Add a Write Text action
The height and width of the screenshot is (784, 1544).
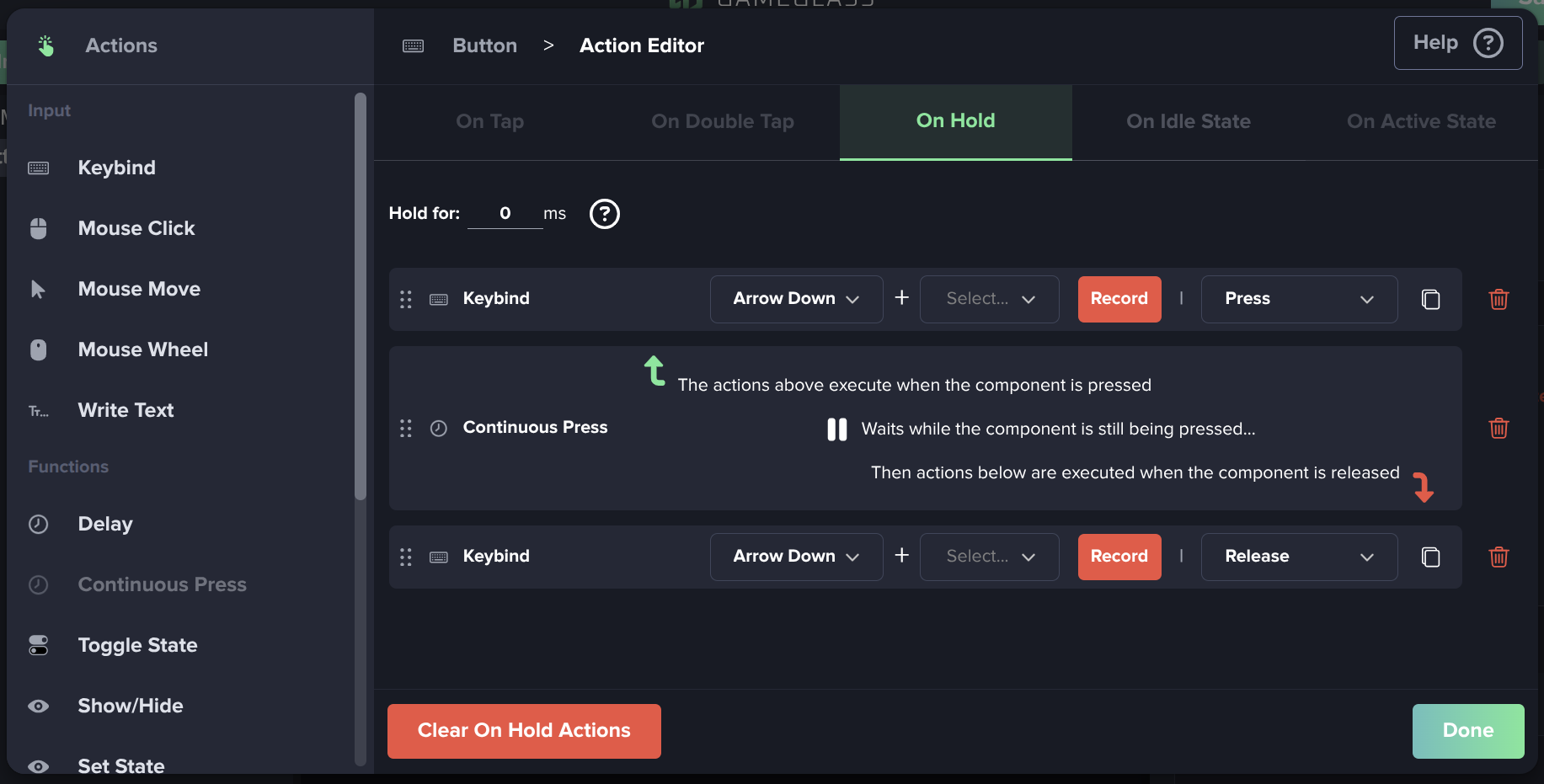[126, 410]
